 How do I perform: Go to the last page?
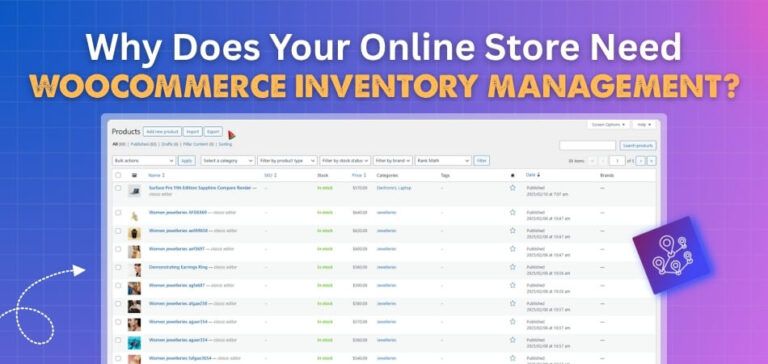651,161
